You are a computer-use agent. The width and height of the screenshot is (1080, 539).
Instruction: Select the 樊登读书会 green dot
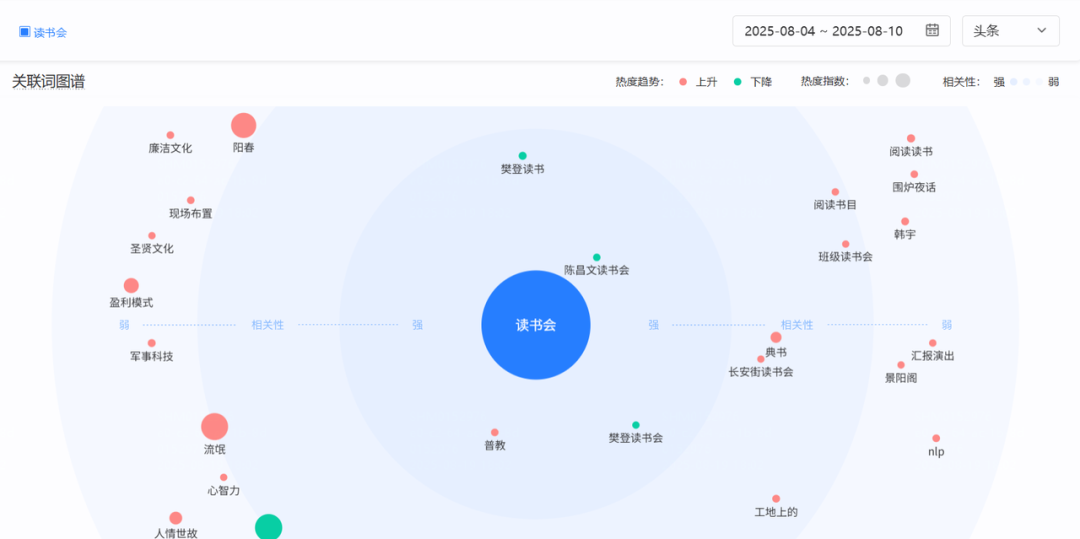click(x=636, y=425)
